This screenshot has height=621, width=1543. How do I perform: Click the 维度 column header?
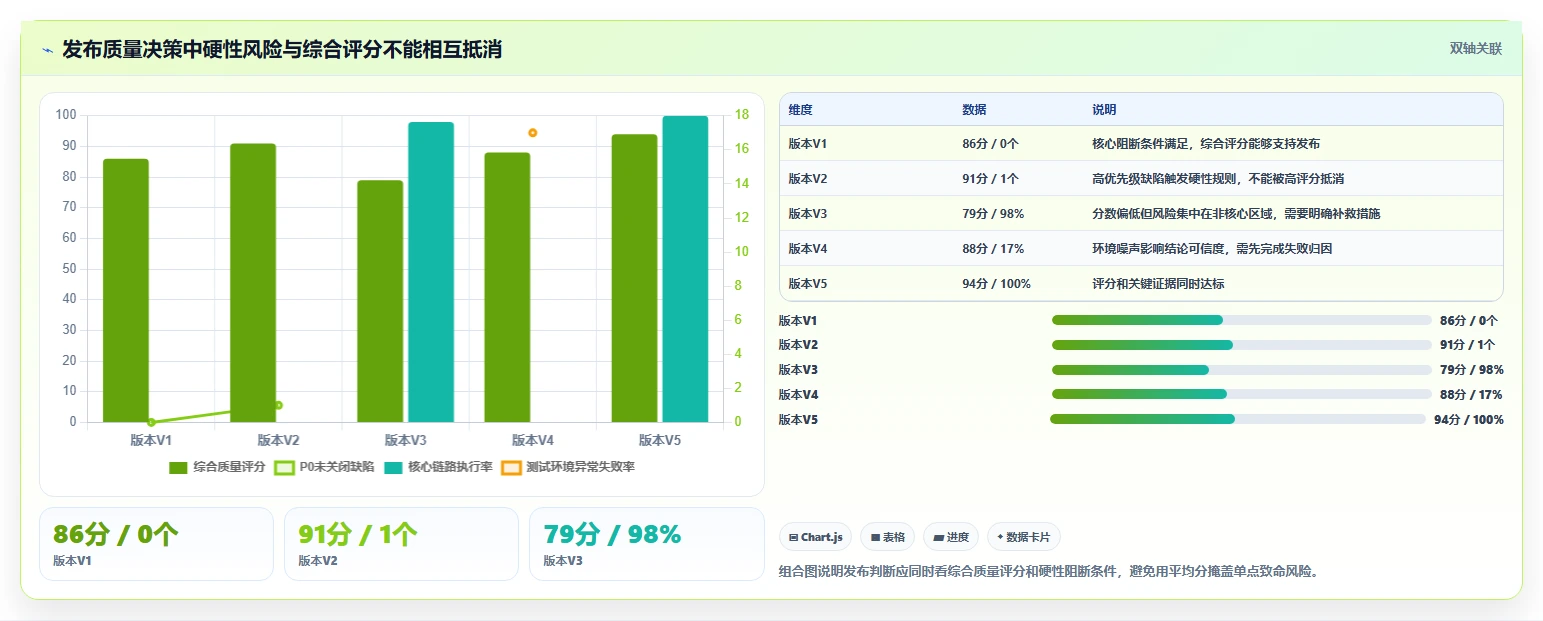(800, 110)
